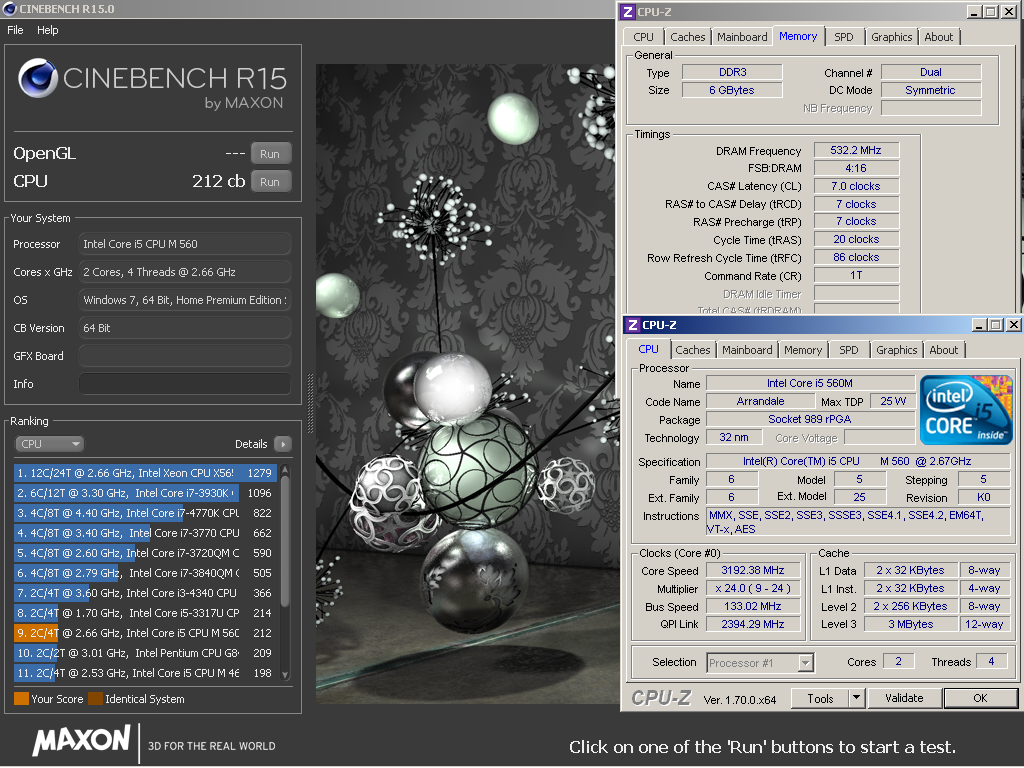Screen dimensions: 1024x768
Task: Open Mainboard tab in lower CPU-Z window
Action: point(747,350)
